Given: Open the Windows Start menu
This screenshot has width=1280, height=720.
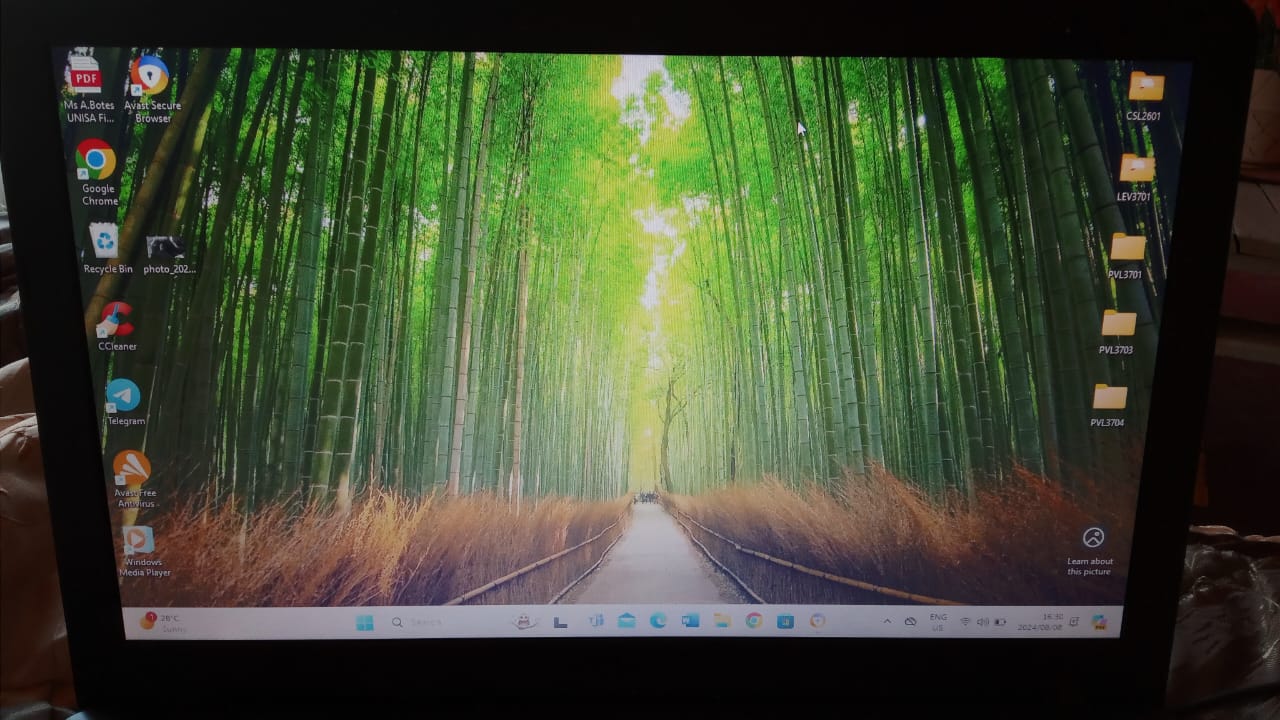Looking at the screenshot, I should pyautogui.click(x=365, y=622).
